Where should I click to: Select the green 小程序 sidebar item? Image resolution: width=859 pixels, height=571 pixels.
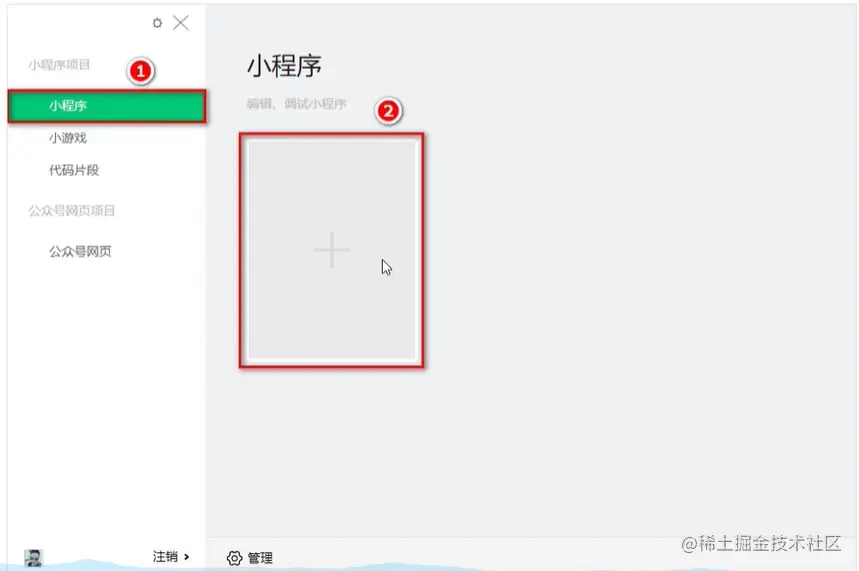tap(107, 106)
